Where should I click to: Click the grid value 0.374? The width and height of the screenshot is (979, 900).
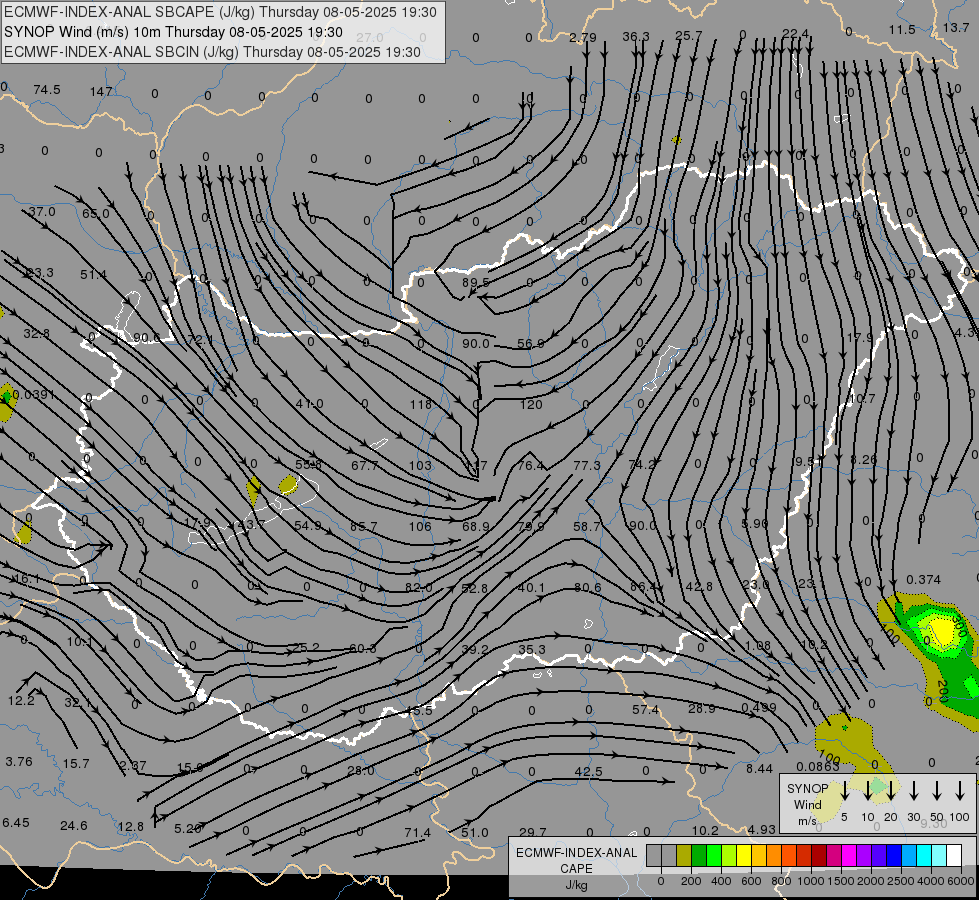pyautogui.click(x=923, y=580)
